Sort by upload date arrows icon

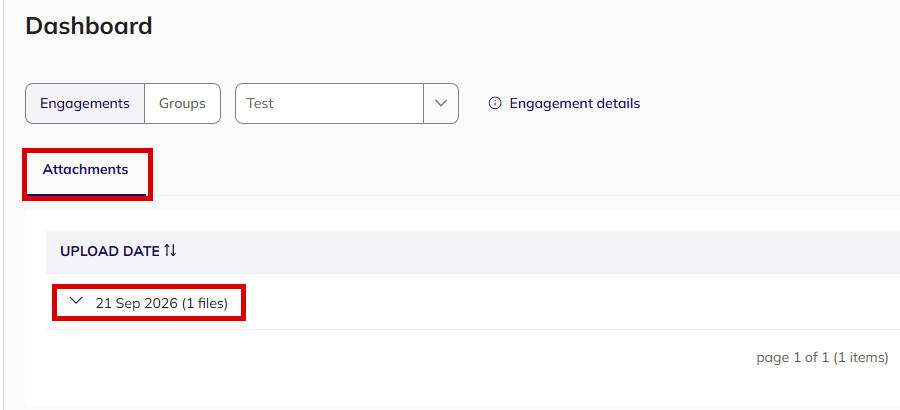pyautogui.click(x=170, y=250)
